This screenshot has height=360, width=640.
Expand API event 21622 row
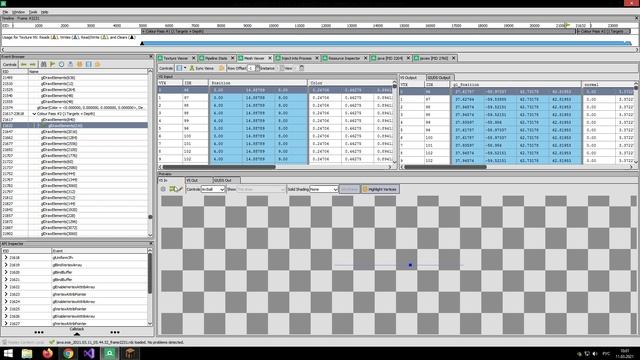[x=6, y=287]
